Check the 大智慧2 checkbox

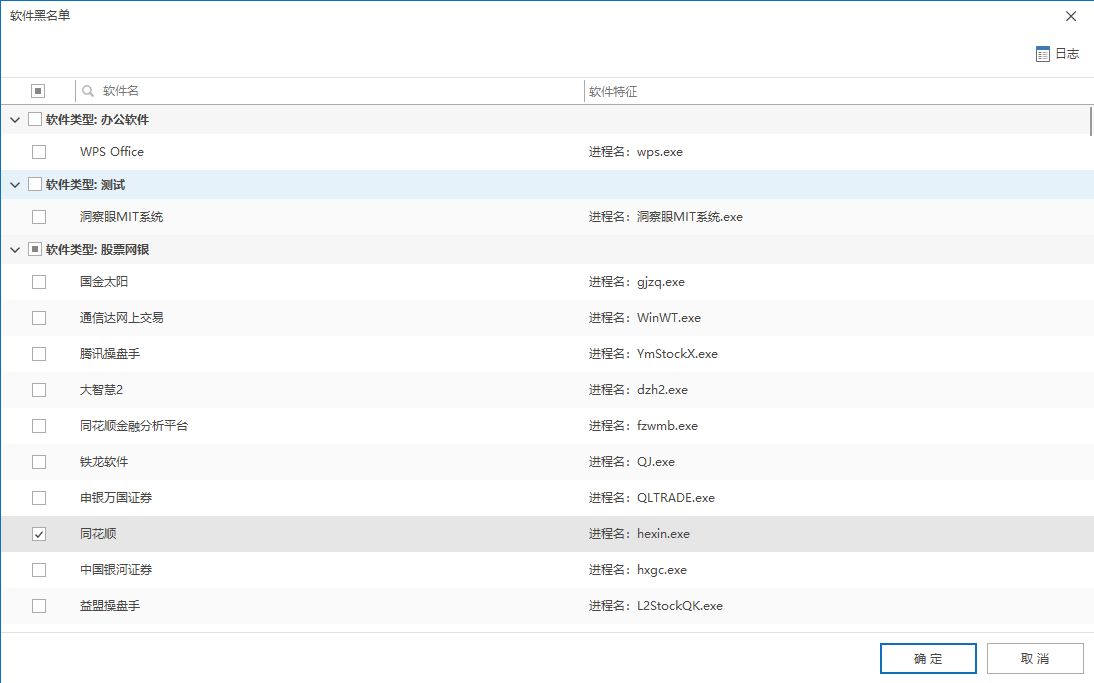click(x=39, y=389)
